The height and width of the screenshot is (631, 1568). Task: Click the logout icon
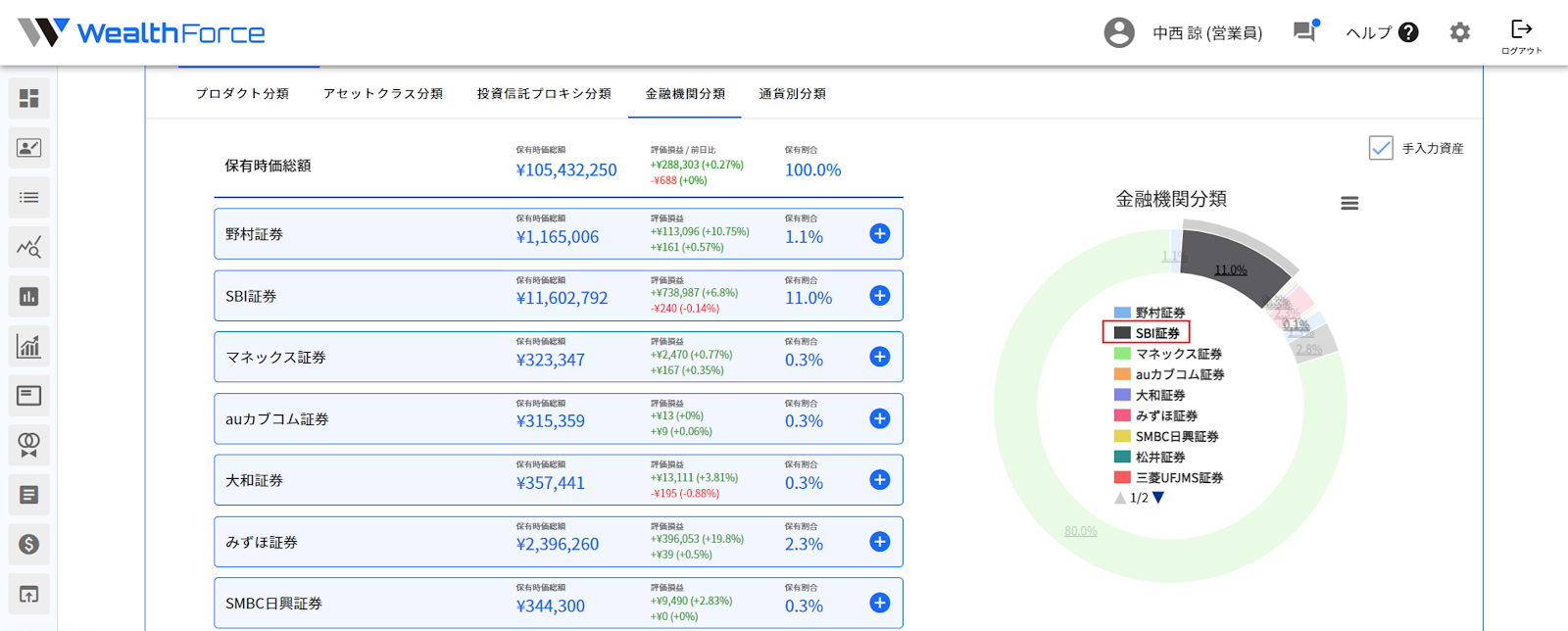pyautogui.click(x=1522, y=28)
